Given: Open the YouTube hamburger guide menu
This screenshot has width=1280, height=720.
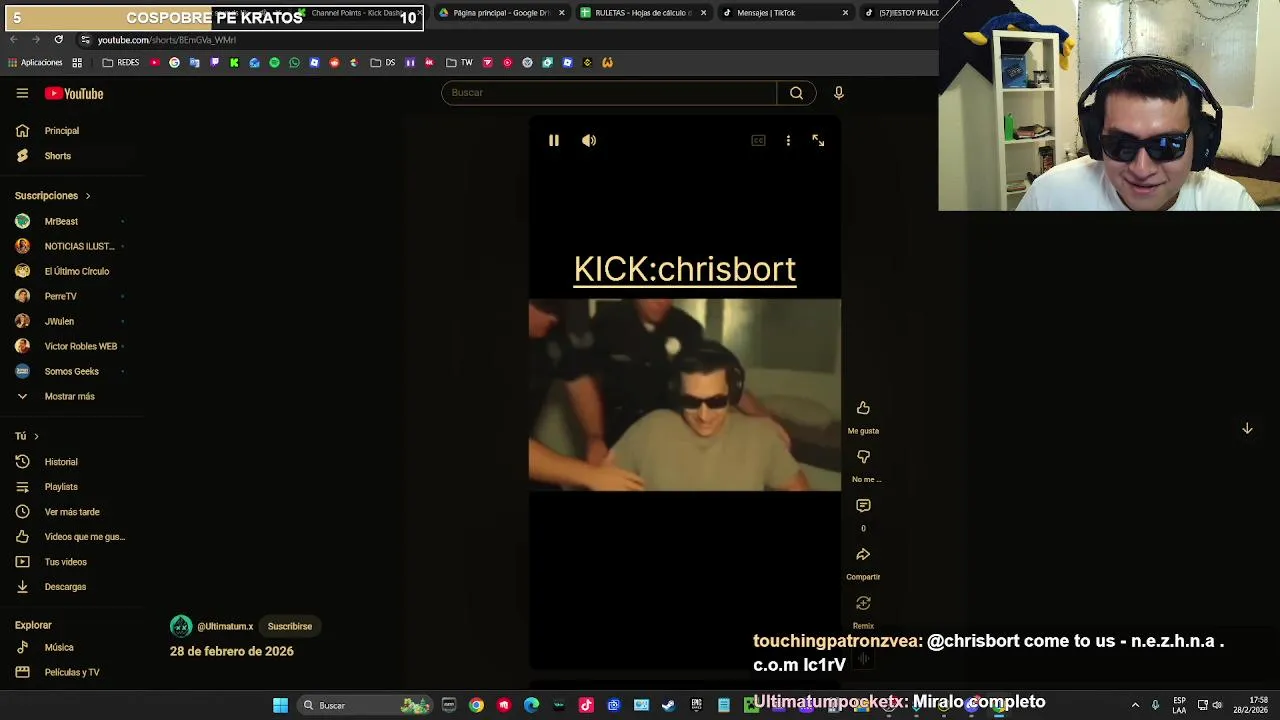Looking at the screenshot, I should (x=22, y=93).
